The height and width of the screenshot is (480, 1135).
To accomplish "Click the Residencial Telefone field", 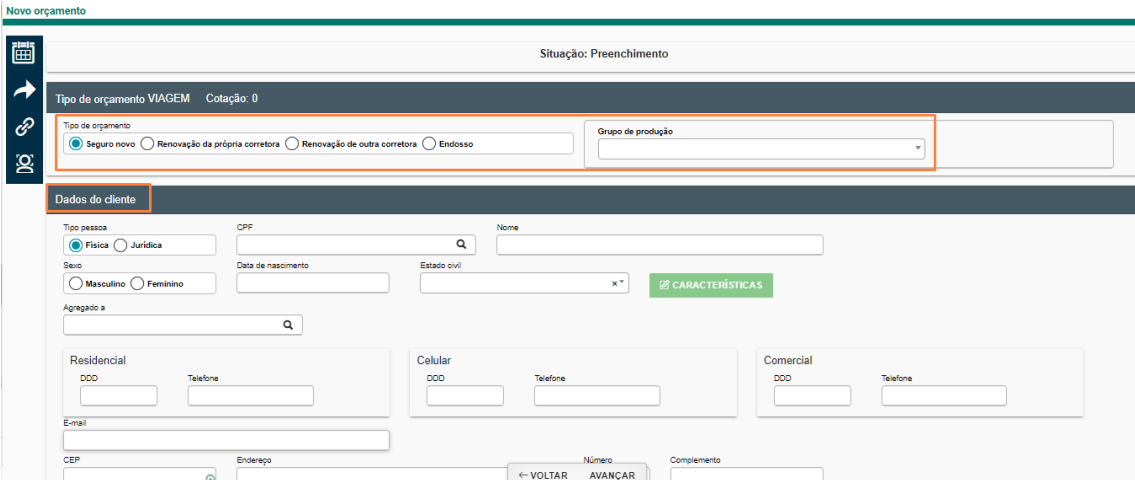I will click(x=250, y=395).
